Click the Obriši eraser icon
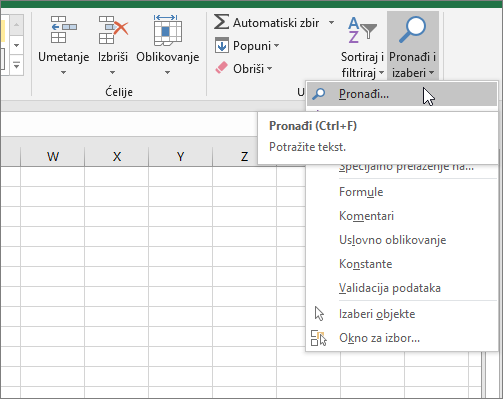503x399 pixels. point(221,68)
